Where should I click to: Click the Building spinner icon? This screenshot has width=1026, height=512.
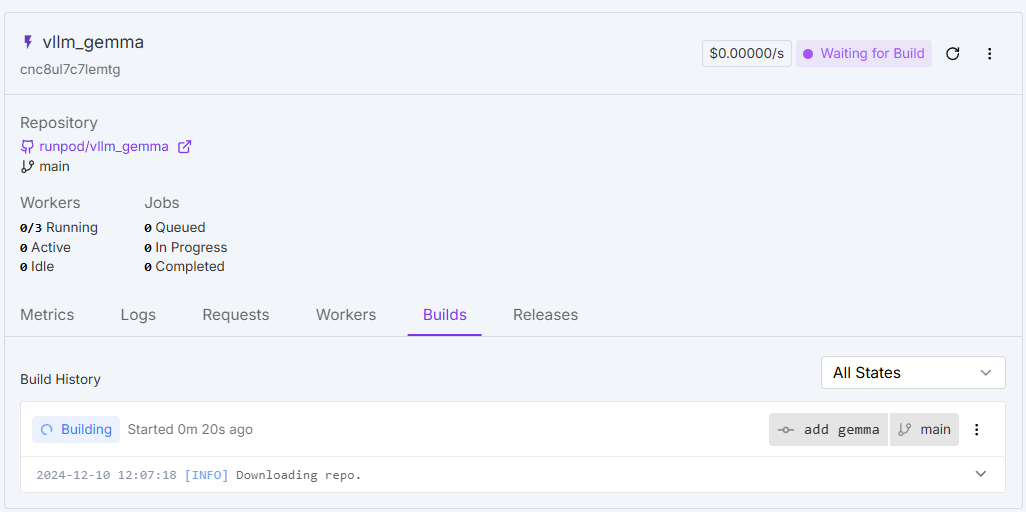tap(46, 430)
